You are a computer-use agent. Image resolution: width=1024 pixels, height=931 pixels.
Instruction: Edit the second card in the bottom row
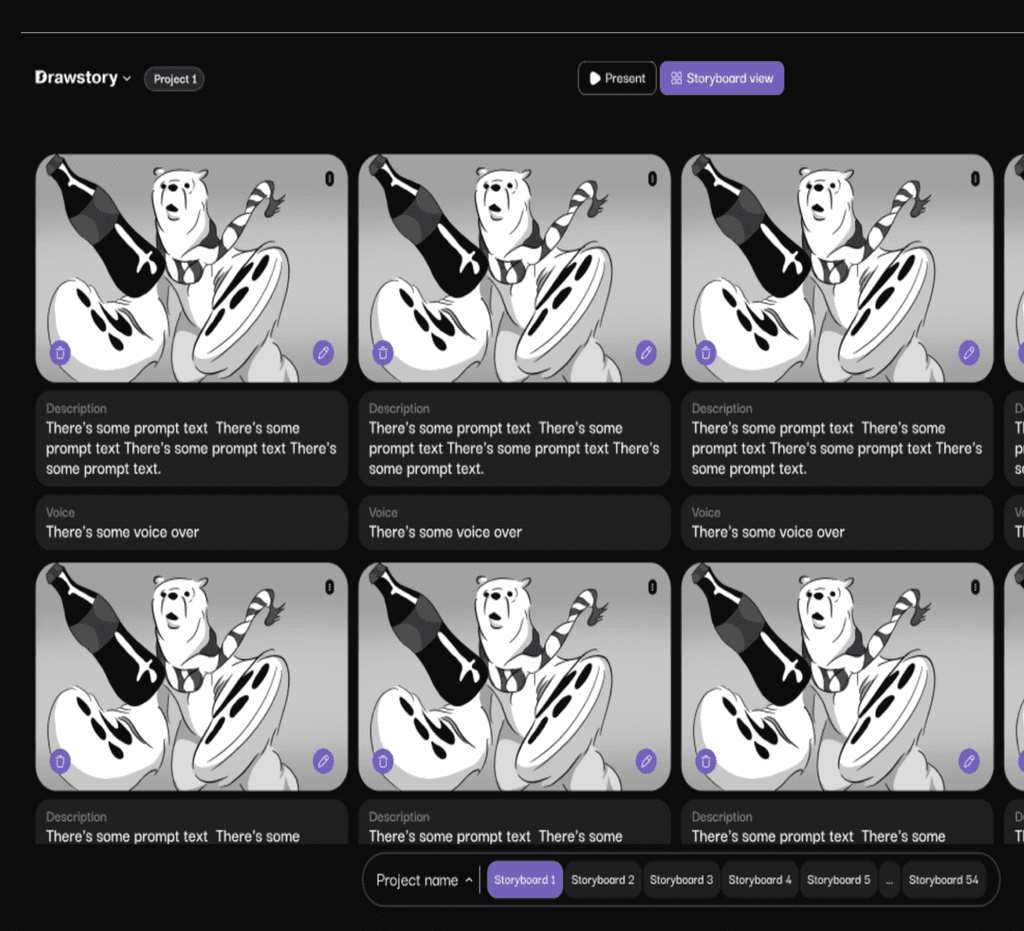pyautogui.click(x=646, y=761)
